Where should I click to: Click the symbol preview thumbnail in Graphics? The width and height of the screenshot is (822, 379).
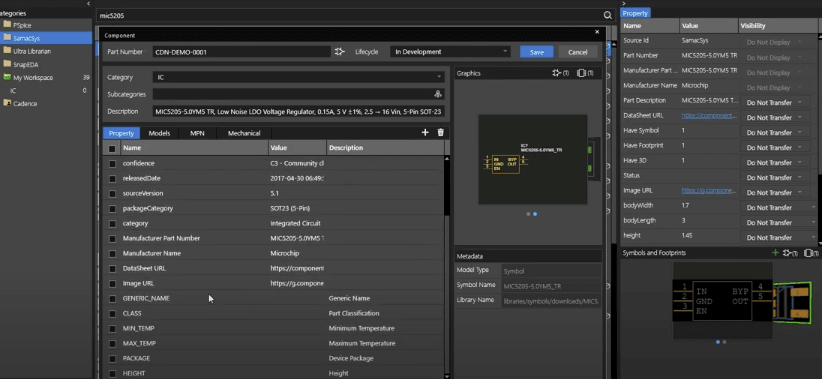532,159
